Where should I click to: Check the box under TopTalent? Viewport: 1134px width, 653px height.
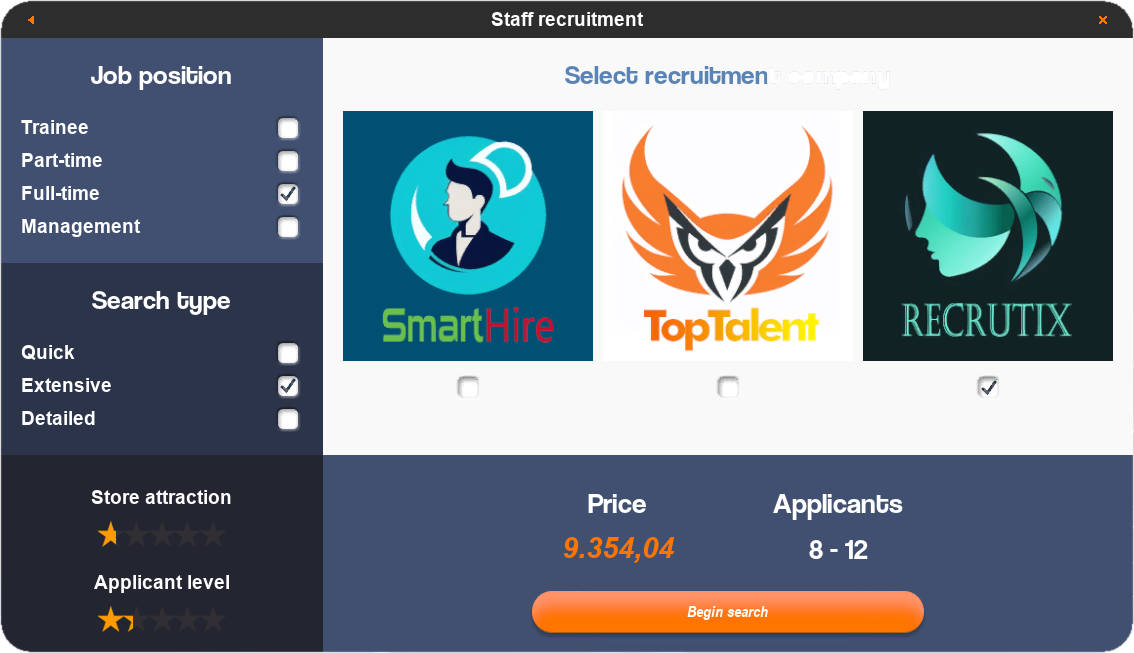coord(728,387)
